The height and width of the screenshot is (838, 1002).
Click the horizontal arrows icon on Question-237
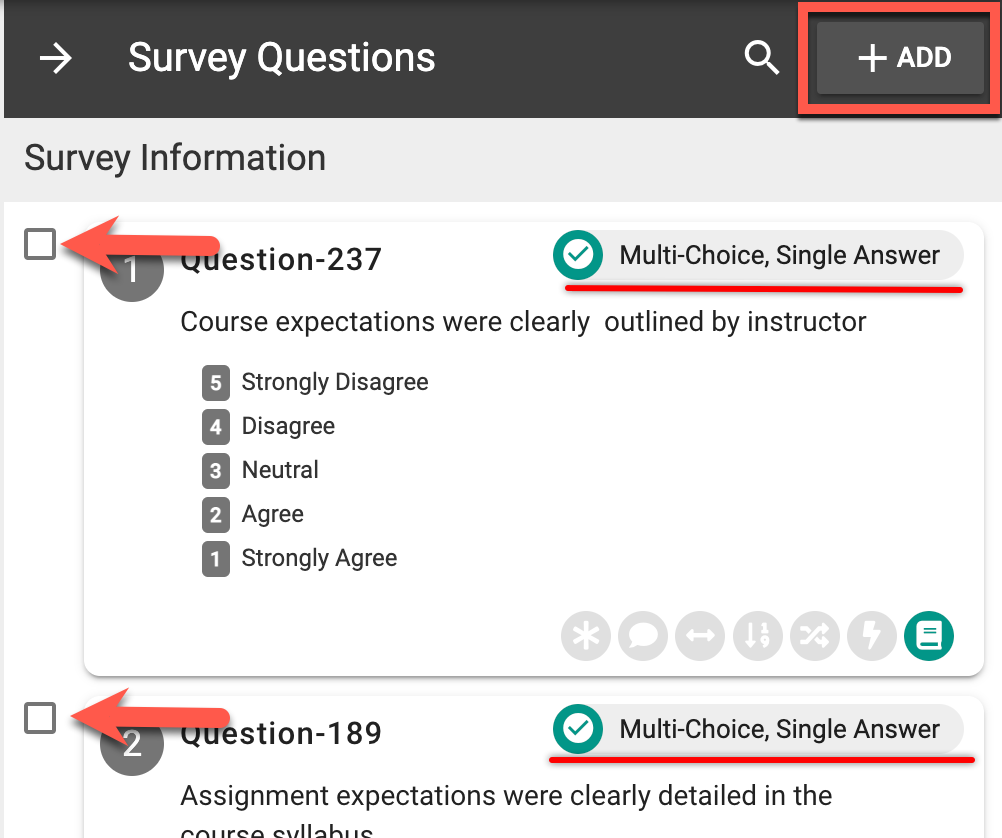(x=700, y=637)
